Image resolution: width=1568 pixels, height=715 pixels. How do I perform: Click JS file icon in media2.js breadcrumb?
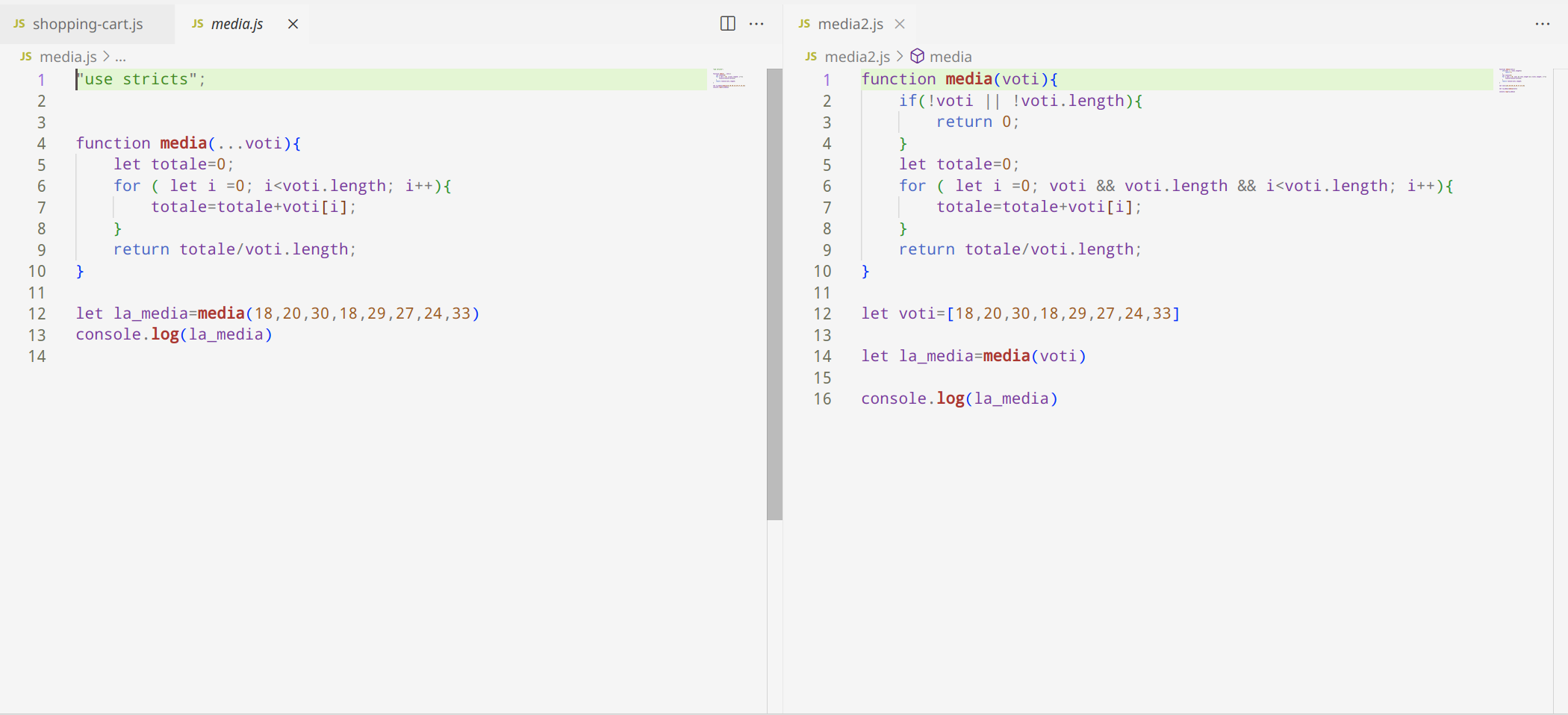coord(811,57)
